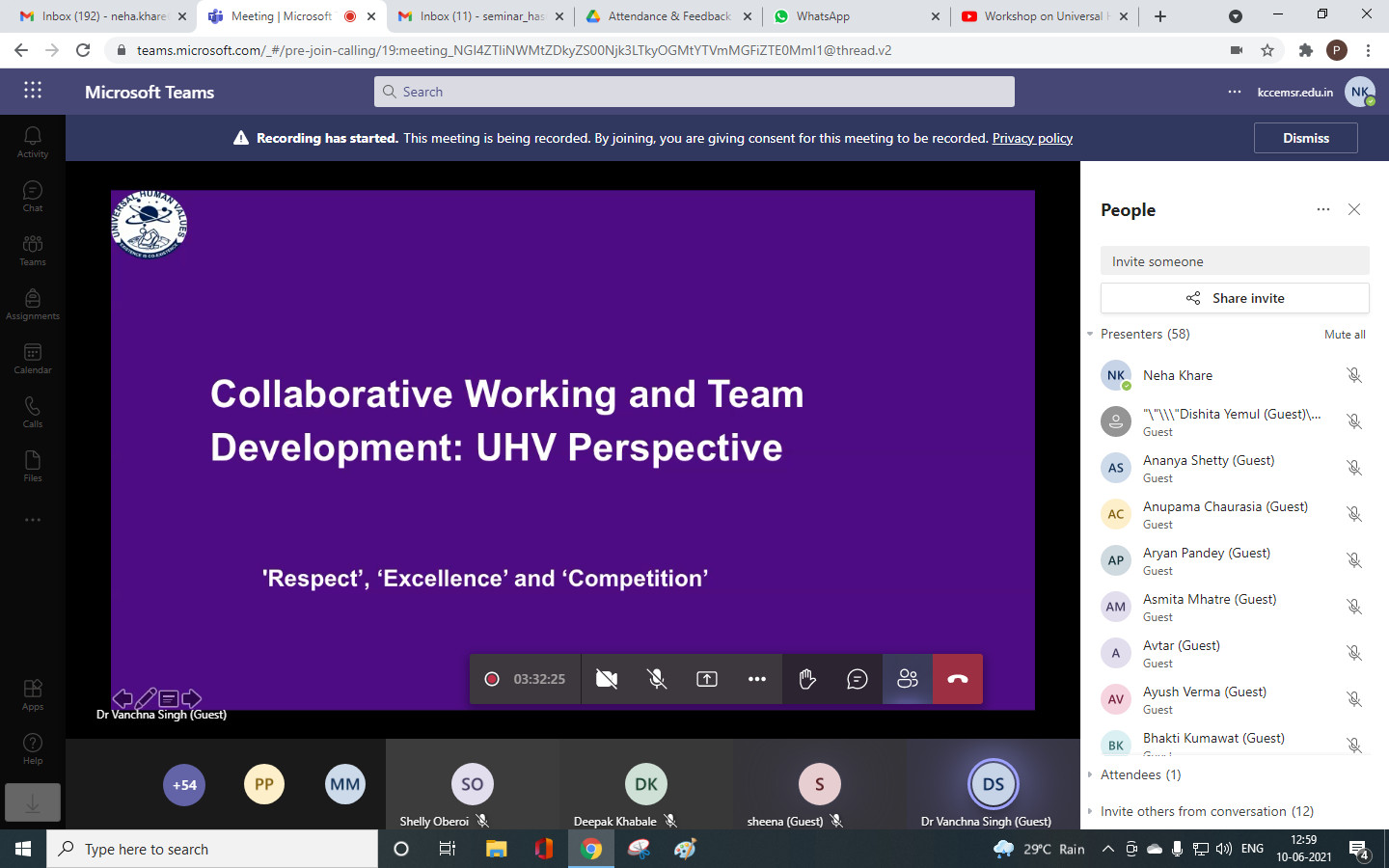Raise your hand in the meeting

click(x=807, y=679)
